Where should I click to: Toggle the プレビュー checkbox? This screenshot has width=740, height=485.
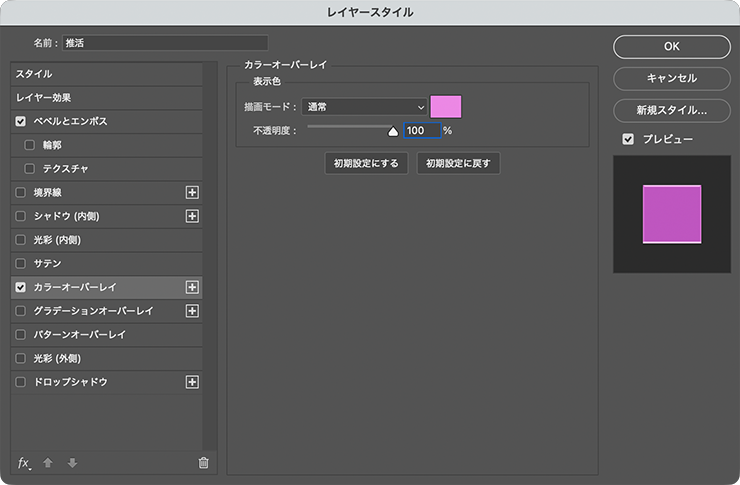click(628, 139)
